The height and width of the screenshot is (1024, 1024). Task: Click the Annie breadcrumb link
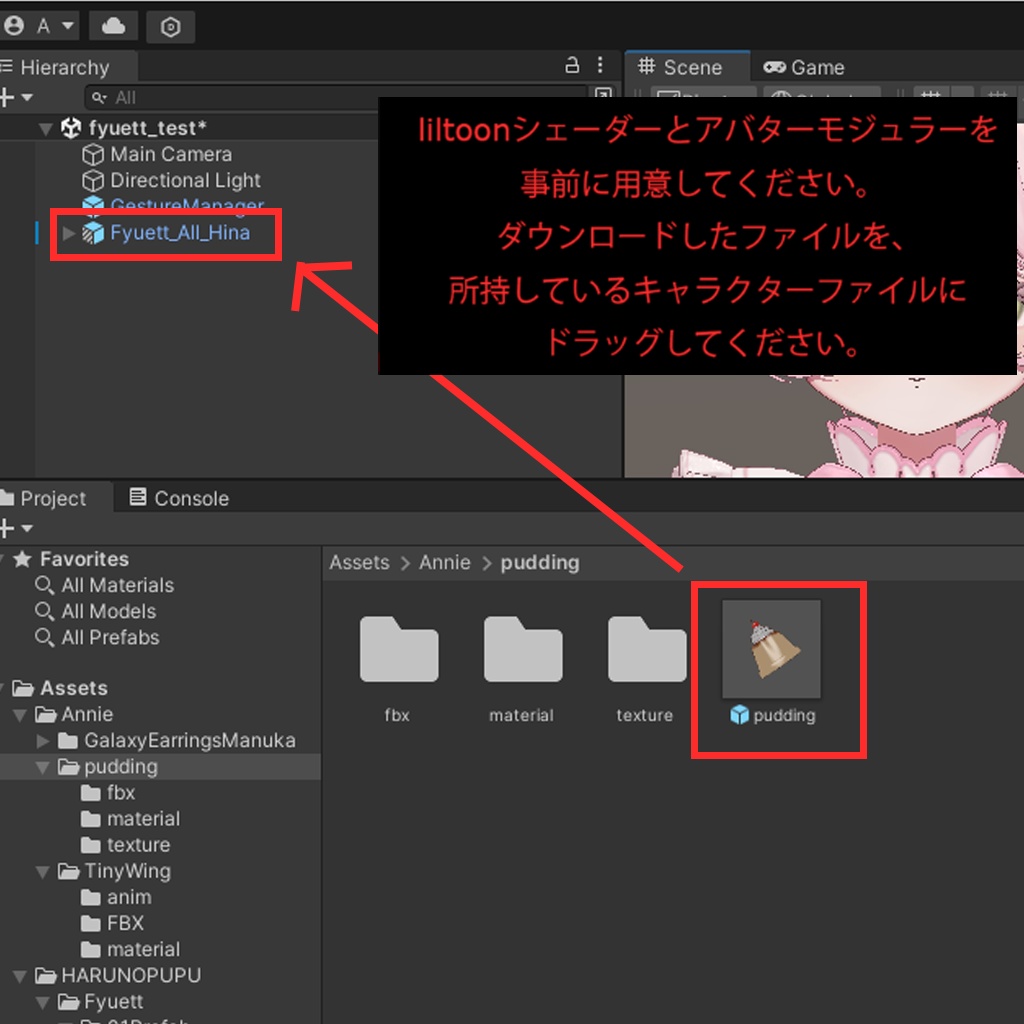tap(444, 562)
